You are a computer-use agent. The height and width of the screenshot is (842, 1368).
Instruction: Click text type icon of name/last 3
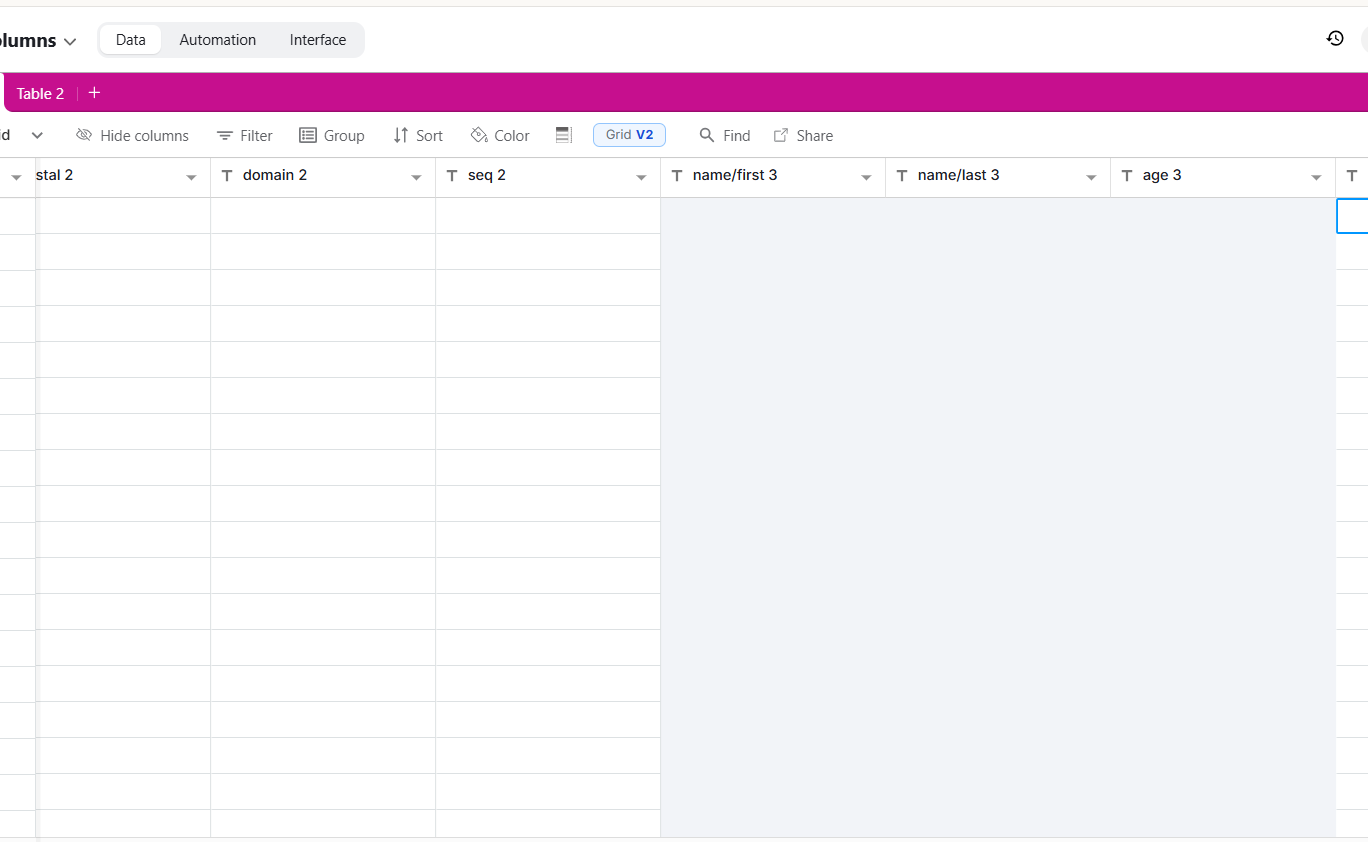(902, 176)
